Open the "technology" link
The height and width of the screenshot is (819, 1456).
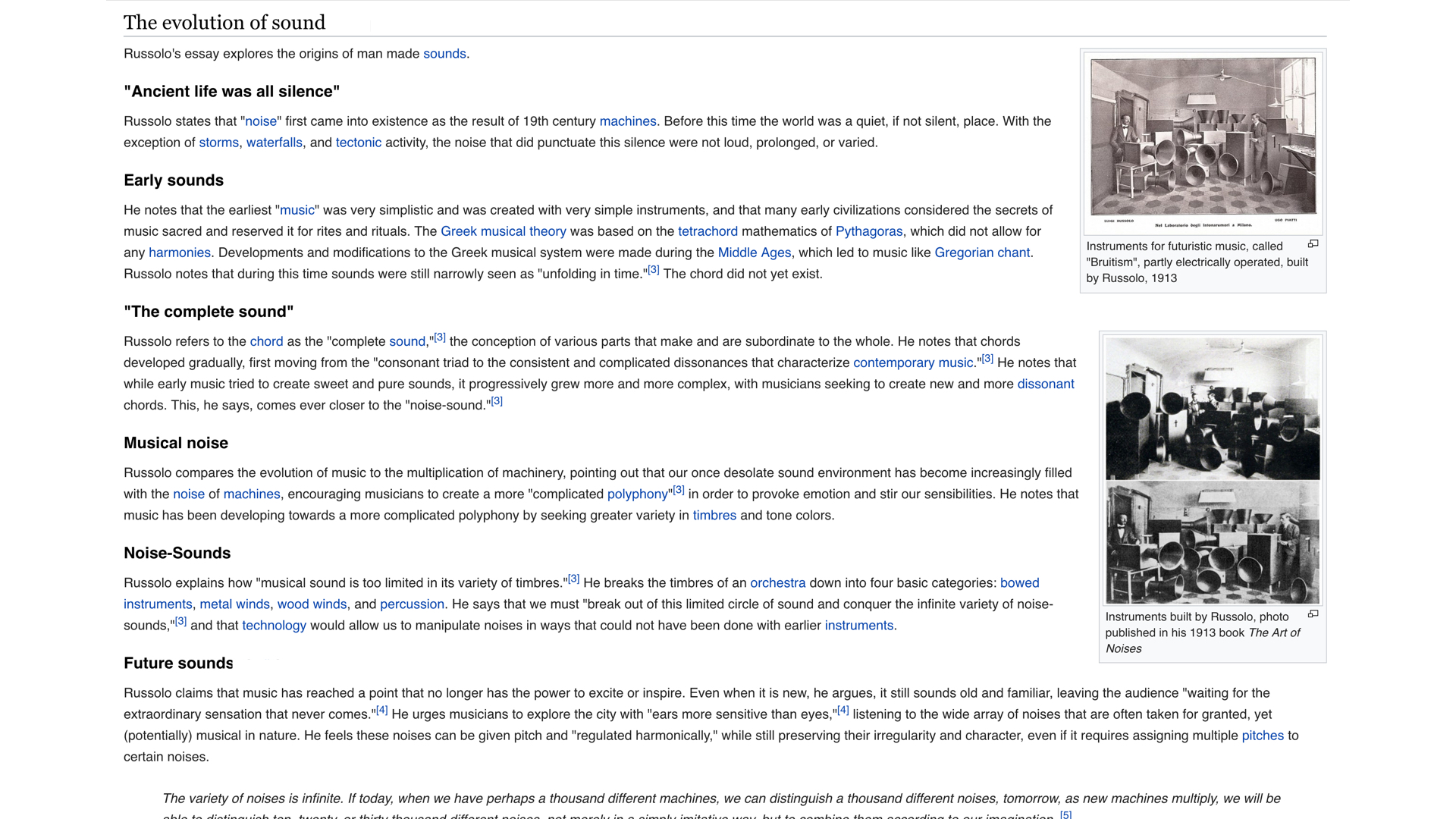pyautogui.click(x=274, y=626)
